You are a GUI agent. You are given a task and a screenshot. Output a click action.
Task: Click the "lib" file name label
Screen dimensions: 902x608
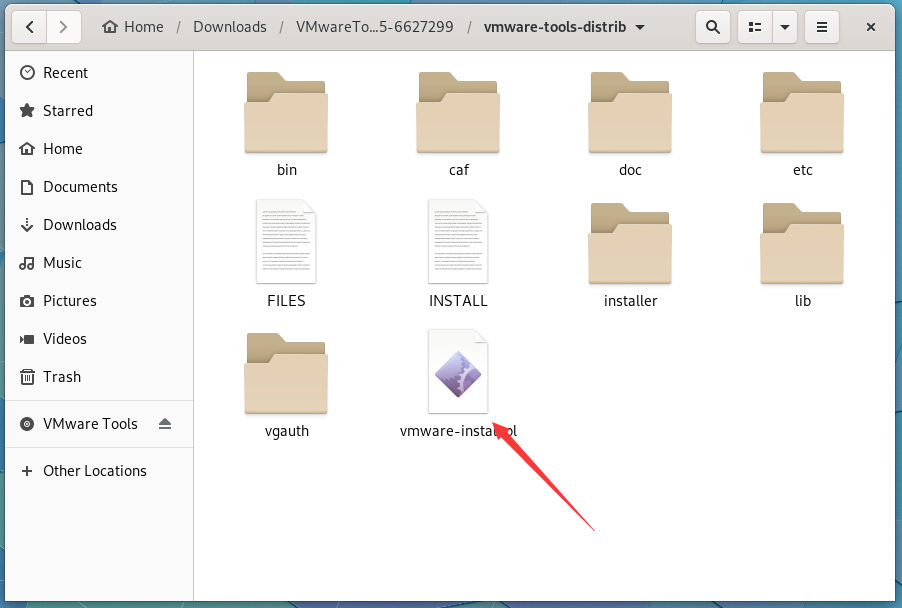pos(802,301)
